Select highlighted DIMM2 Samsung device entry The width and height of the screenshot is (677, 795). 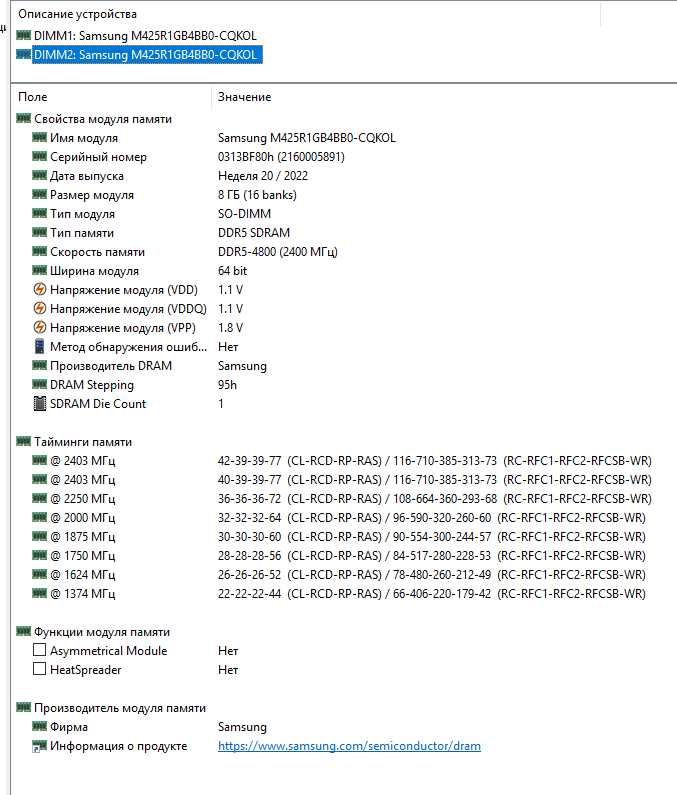point(147,54)
